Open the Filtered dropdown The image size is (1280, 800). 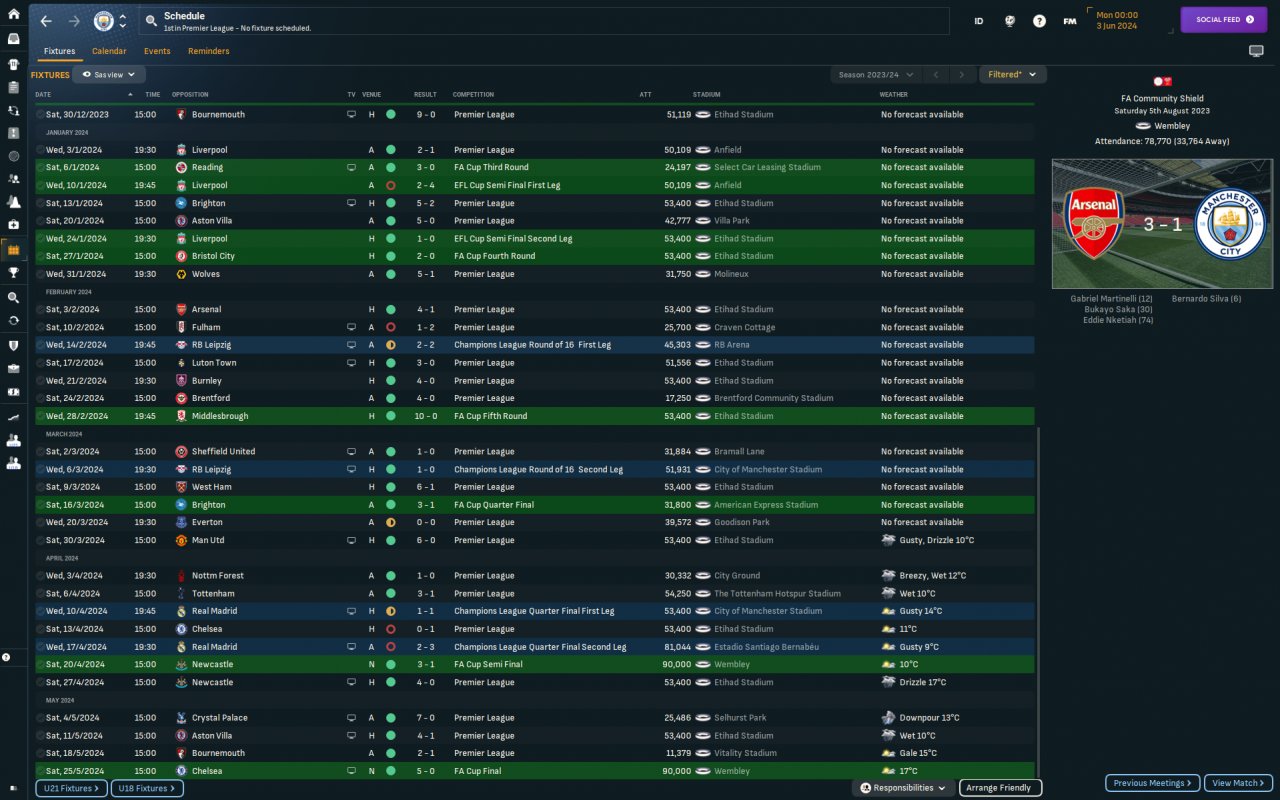[x=1013, y=74]
